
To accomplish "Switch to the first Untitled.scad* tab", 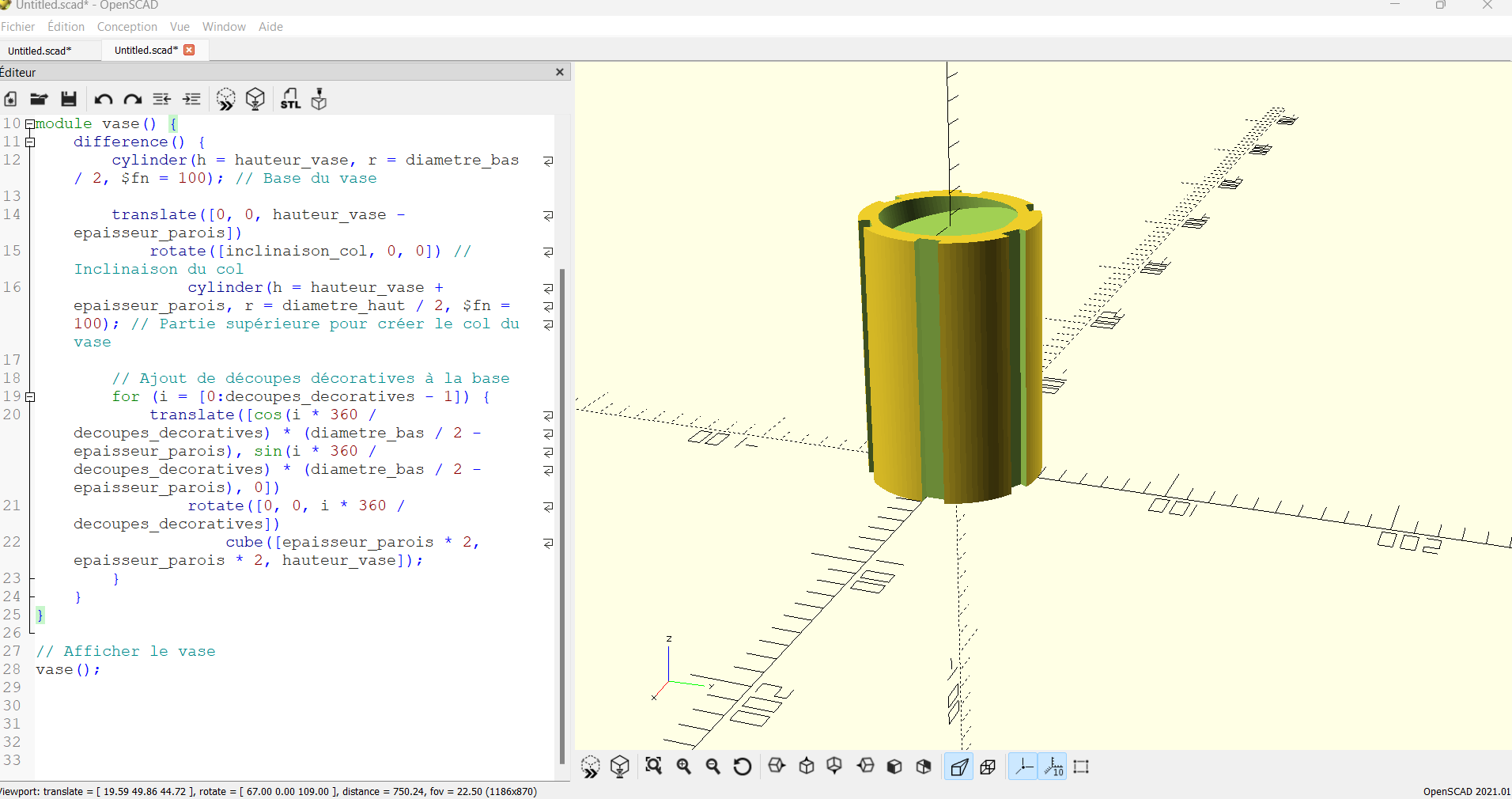I will pyautogui.click(x=40, y=51).
